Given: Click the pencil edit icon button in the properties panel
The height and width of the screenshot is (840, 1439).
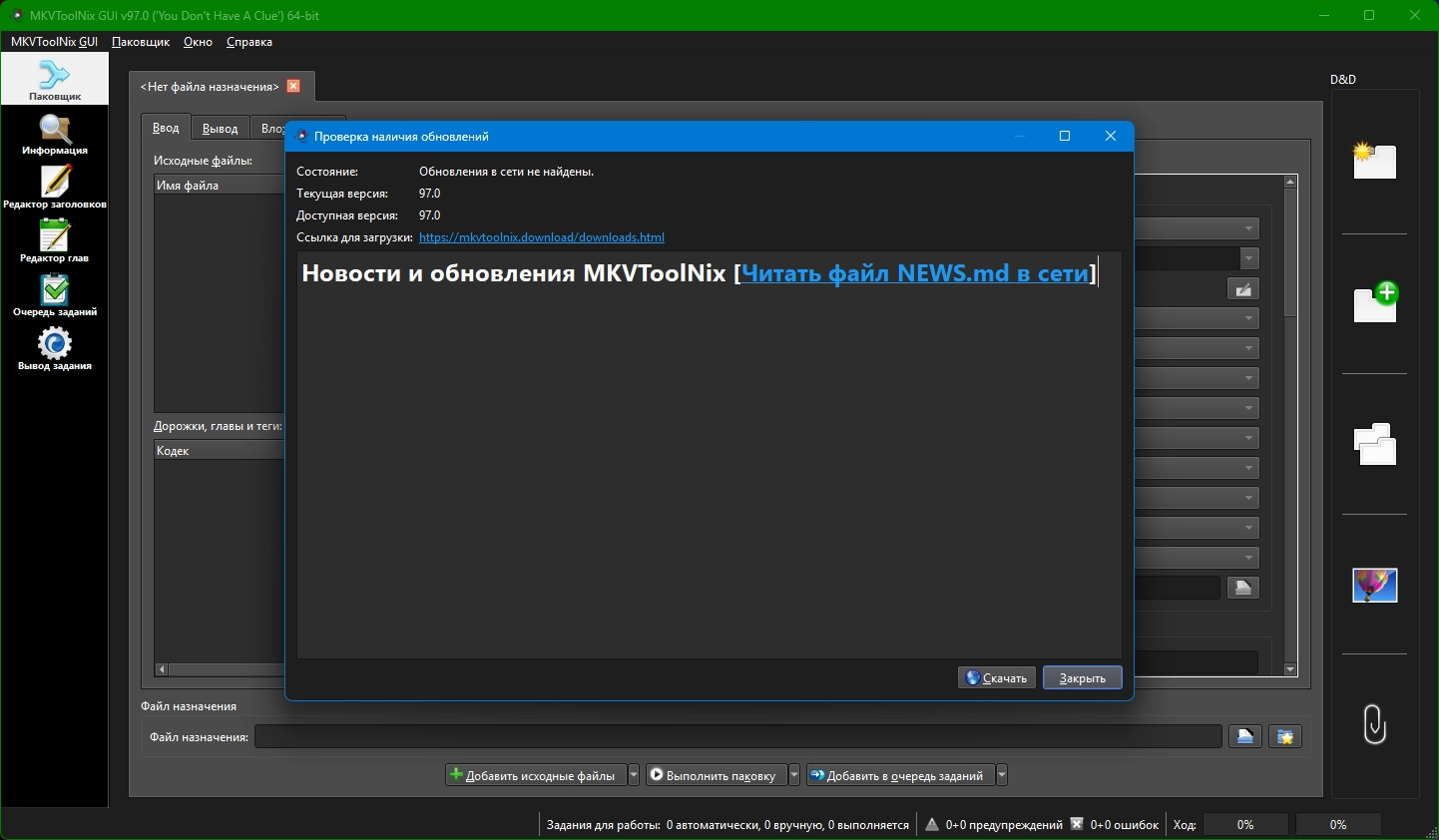Looking at the screenshot, I should (1243, 289).
